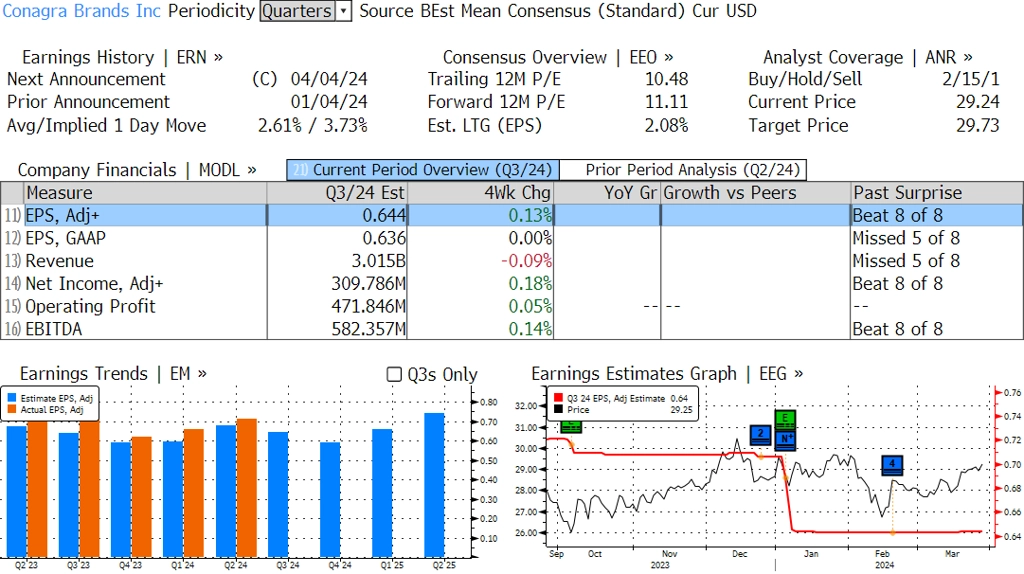The width and height of the screenshot is (1024, 574).
Task: Click EBITDA estimate 582.357M
Action: coord(369,329)
